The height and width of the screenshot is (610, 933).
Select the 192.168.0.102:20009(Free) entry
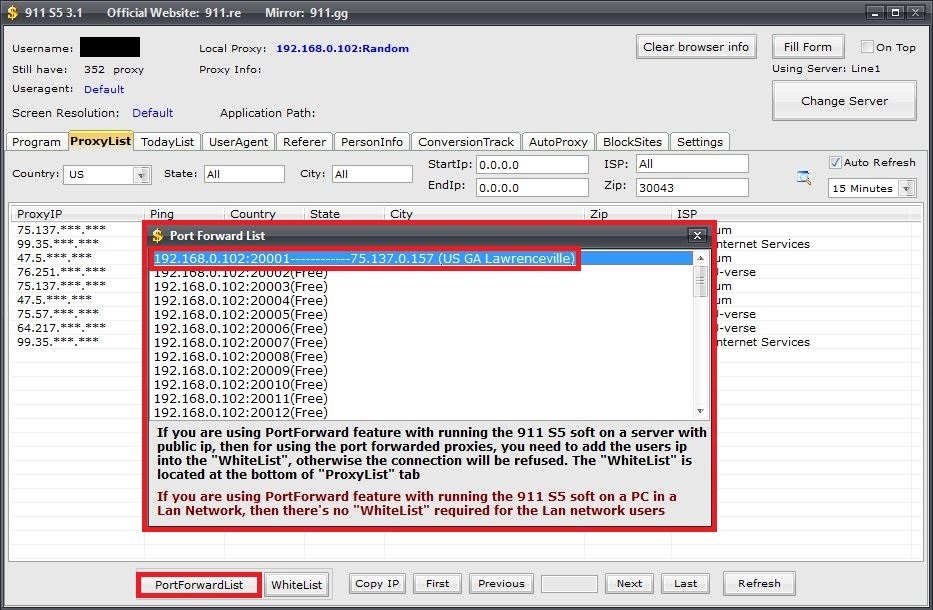coord(423,370)
